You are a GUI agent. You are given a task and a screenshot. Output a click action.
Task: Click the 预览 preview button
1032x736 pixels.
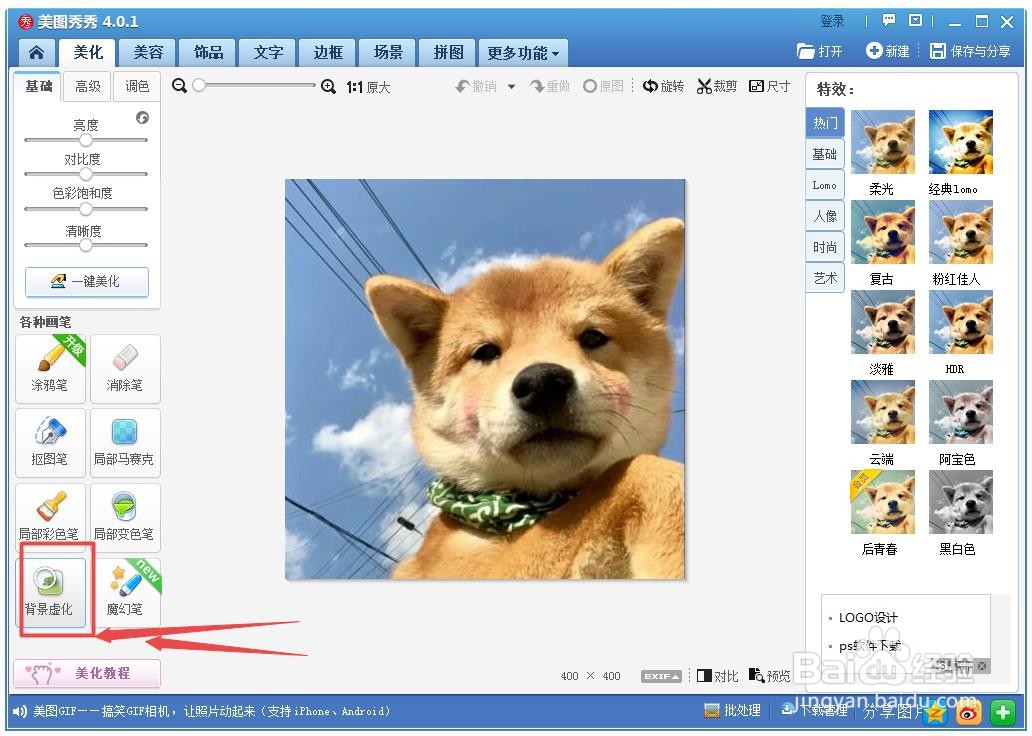pyautogui.click(x=769, y=676)
